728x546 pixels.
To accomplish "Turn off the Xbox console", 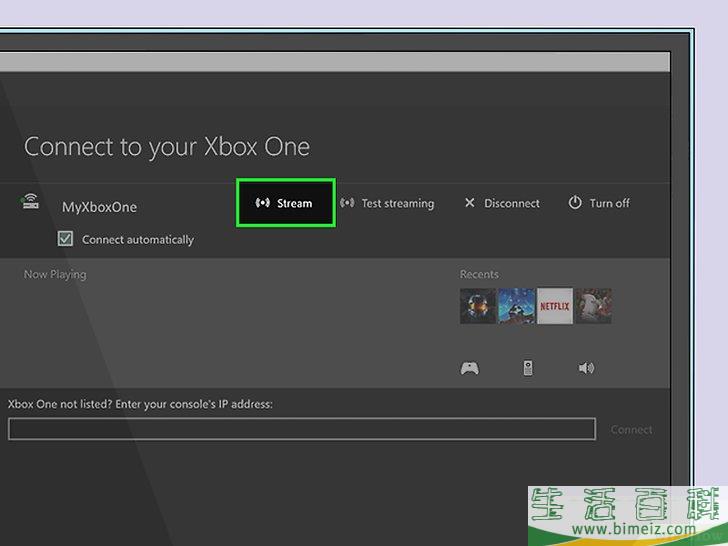I will tap(599, 203).
